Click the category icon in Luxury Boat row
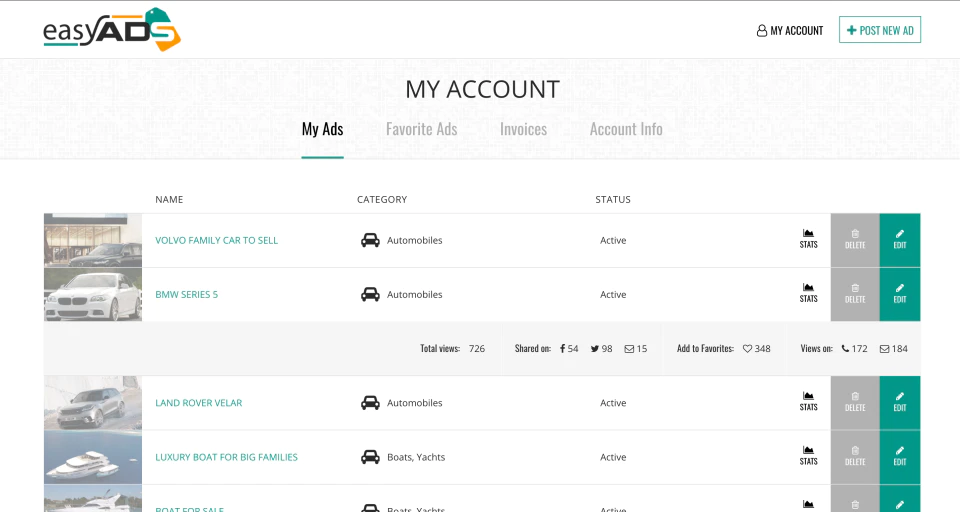 coord(370,457)
